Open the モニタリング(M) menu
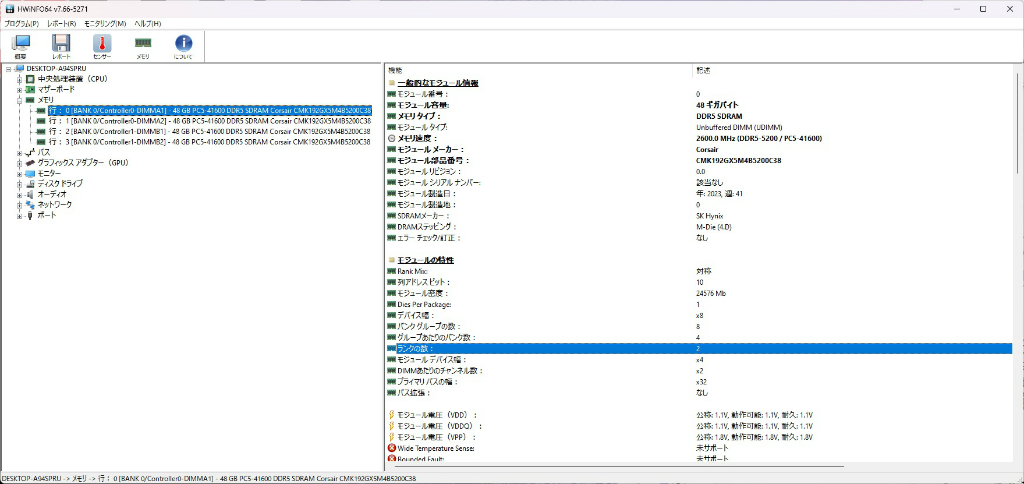Viewport: 1024px width, 484px height. (104, 24)
